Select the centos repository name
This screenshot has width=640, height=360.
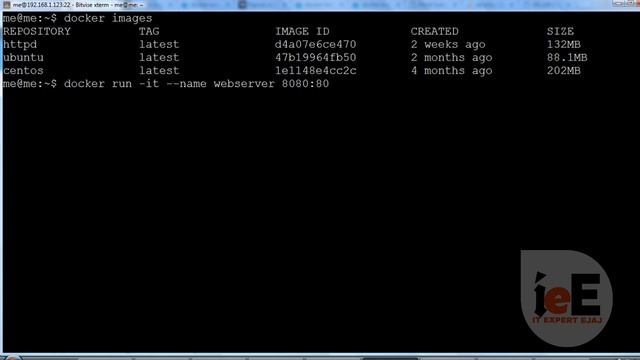pos(23,71)
